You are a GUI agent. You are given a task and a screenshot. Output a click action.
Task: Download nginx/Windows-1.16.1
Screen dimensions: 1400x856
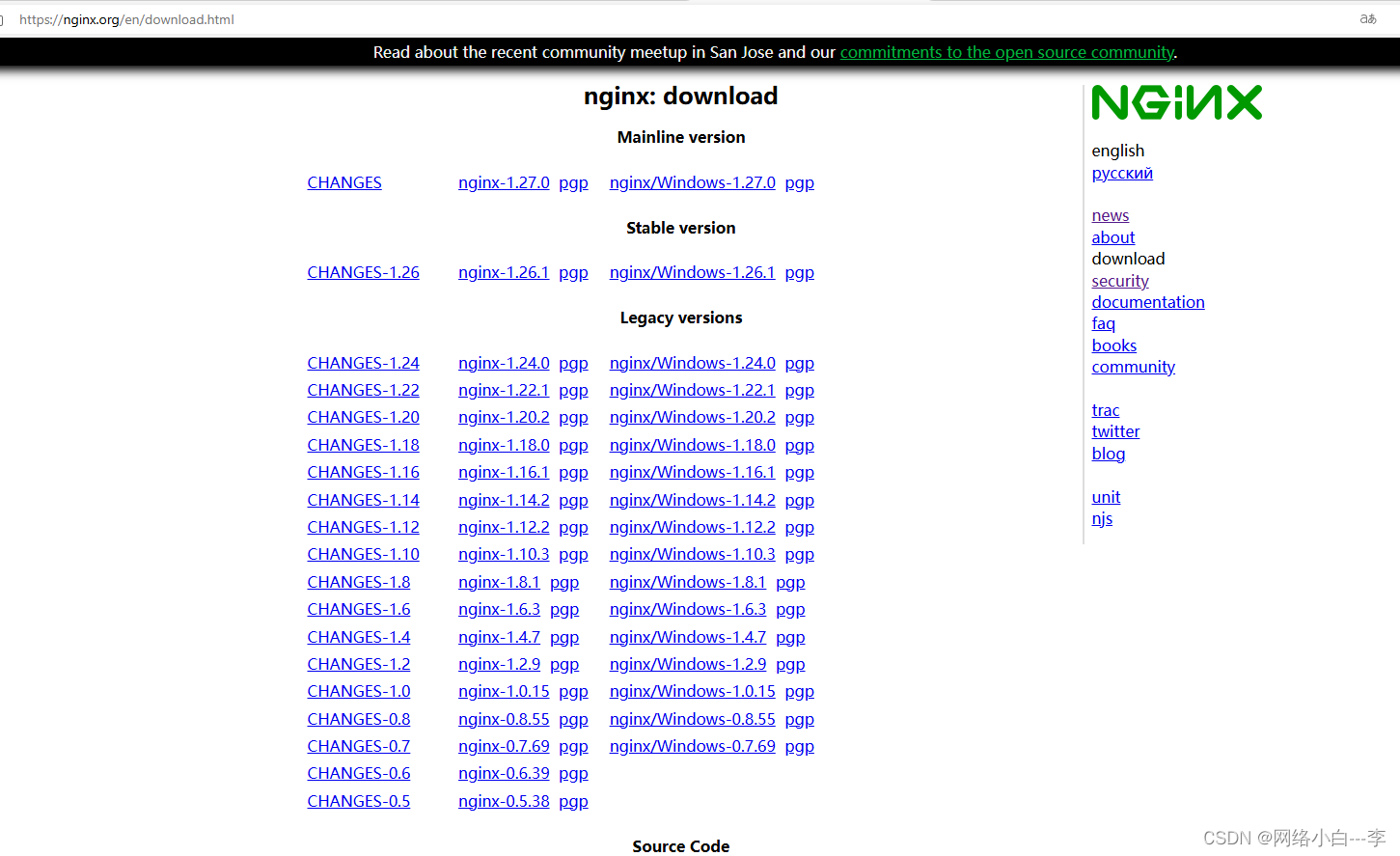[692, 472]
